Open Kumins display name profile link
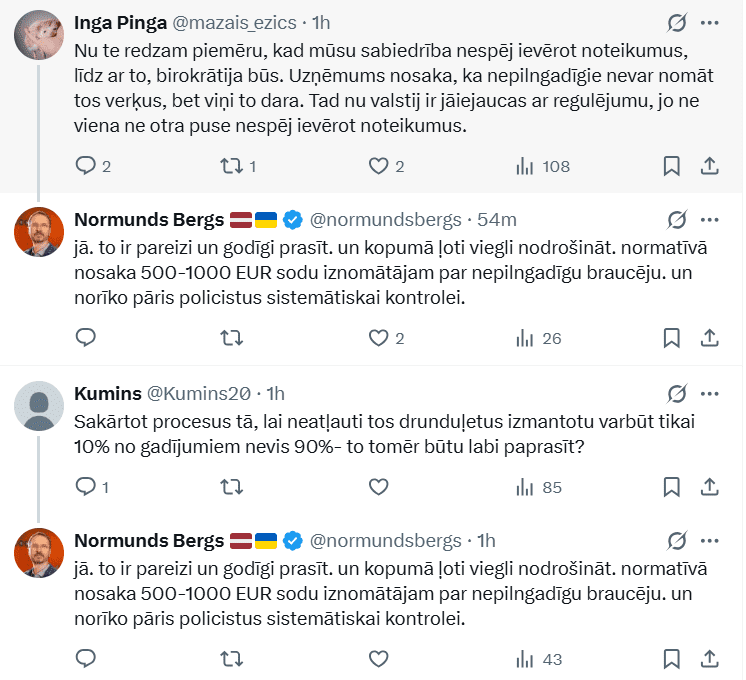The height and width of the screenshot is (680, 746). [107, 393]
